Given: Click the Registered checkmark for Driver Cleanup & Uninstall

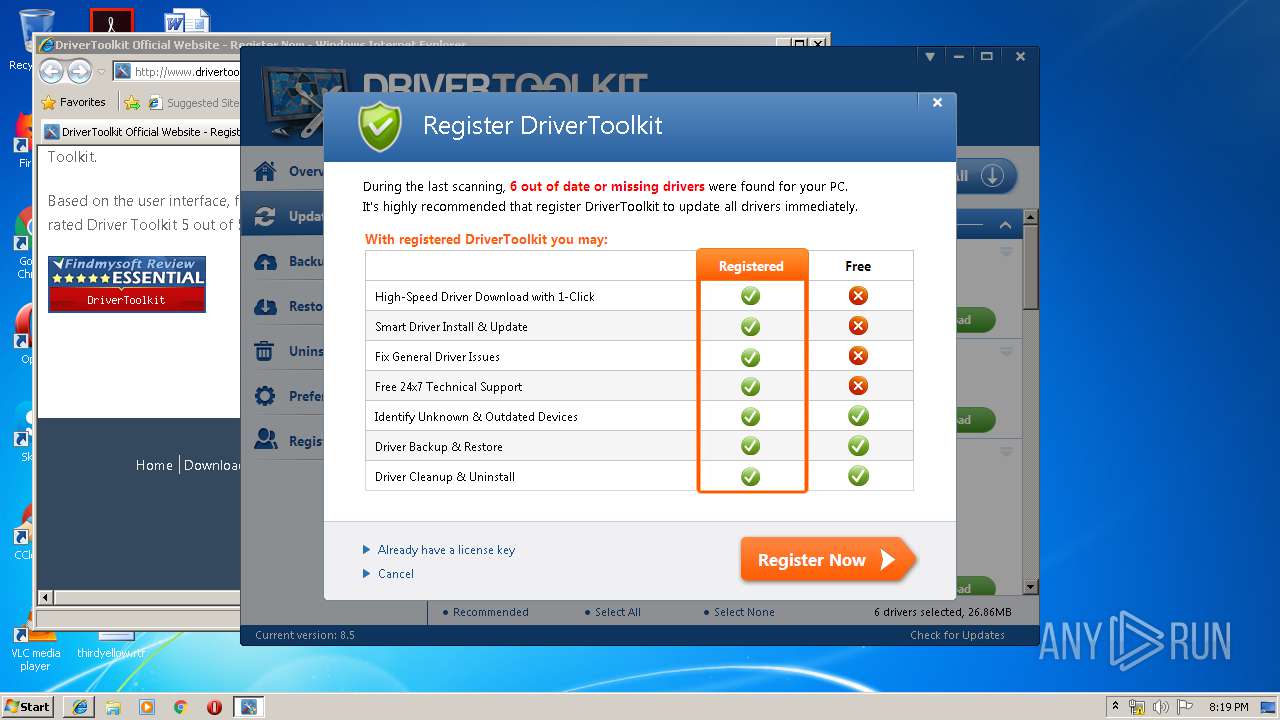Looking at the screenshot, I should [x=750, y=476].
